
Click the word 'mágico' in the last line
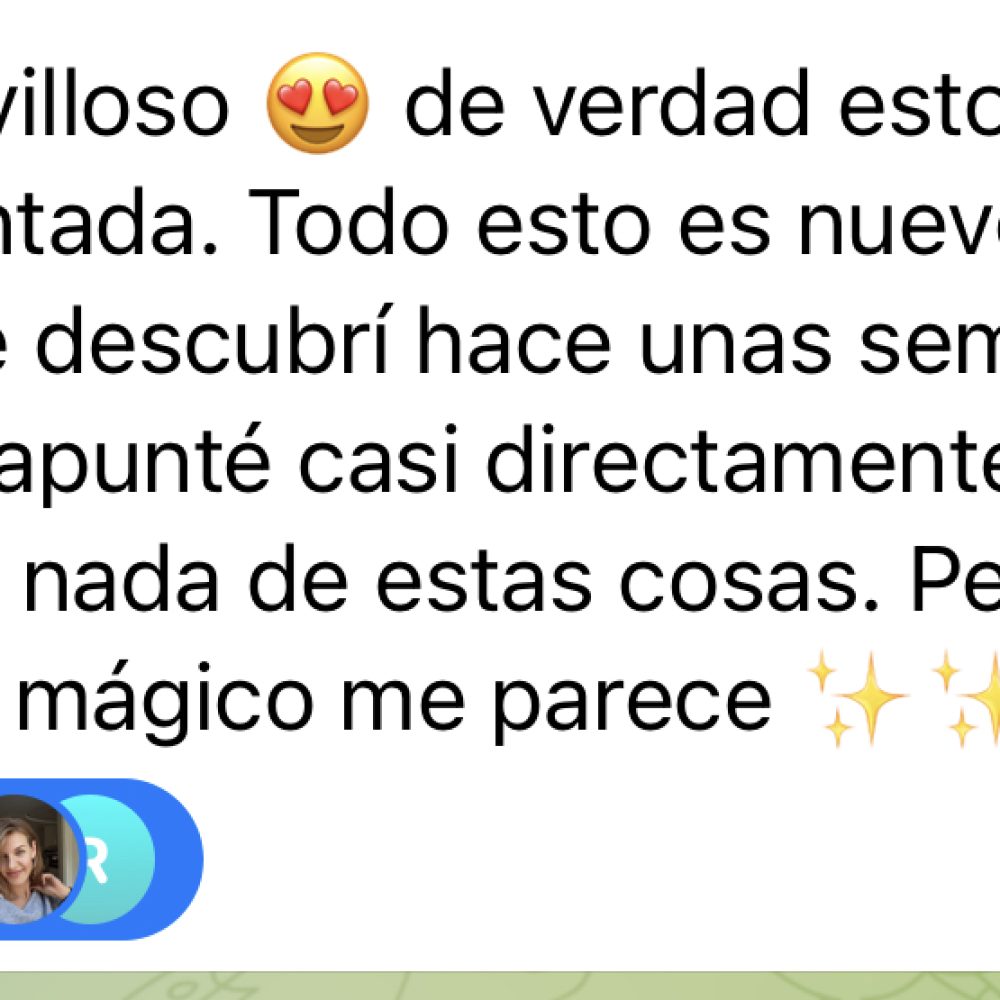pos(165,705)
